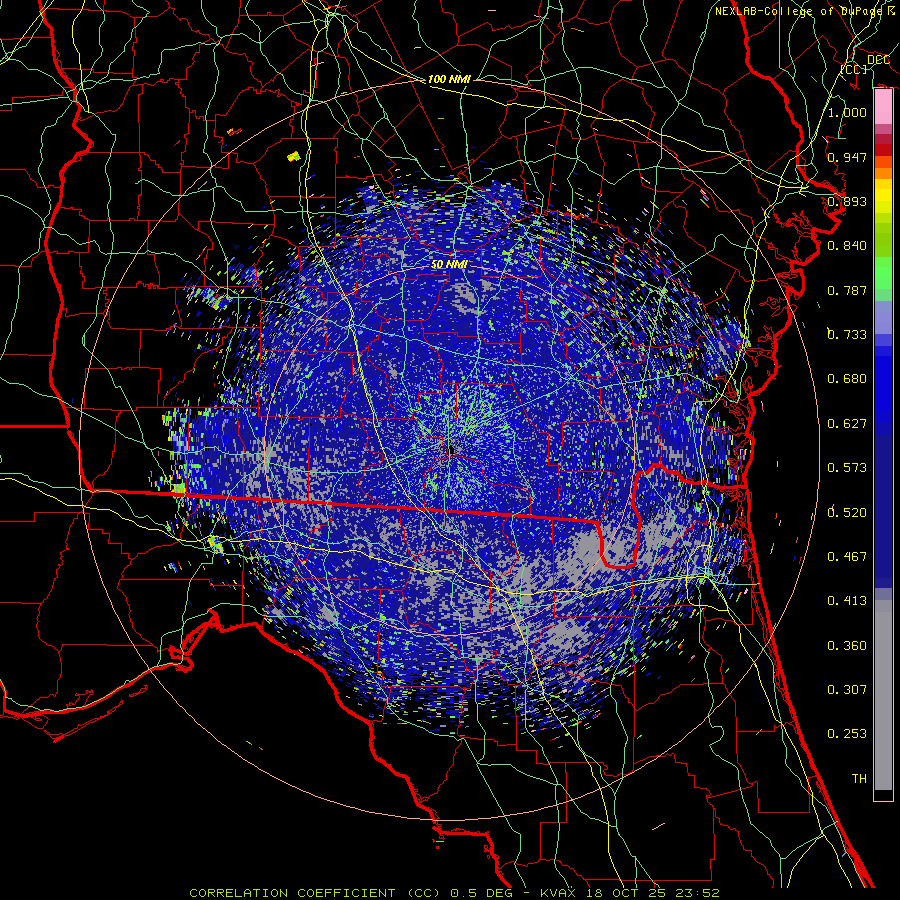Click the DEC label above the color scale

click(x=878, y=60)
